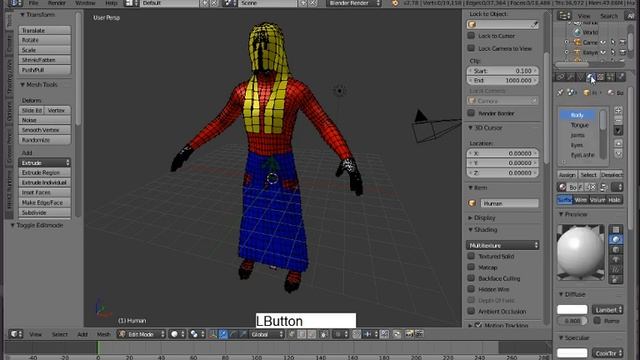Click the Assign material button
The height and width of the screenshot is (360, 640).
[x=567, y=175]
